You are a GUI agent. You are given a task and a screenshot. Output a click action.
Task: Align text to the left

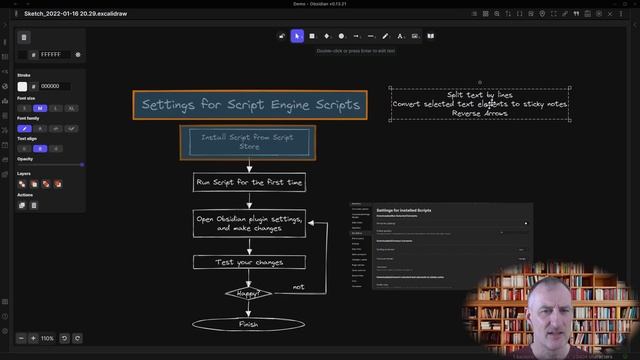point(24,149)
